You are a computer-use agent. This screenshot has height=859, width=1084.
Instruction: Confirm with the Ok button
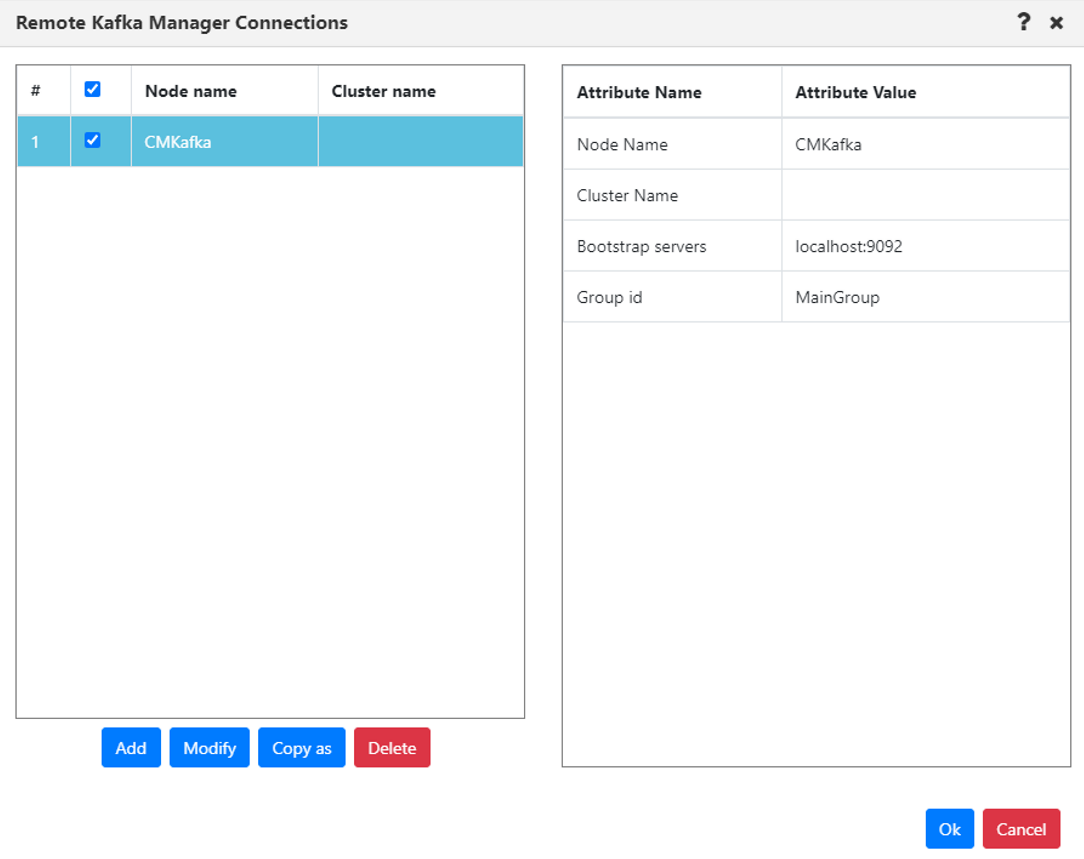pos(949,828)
